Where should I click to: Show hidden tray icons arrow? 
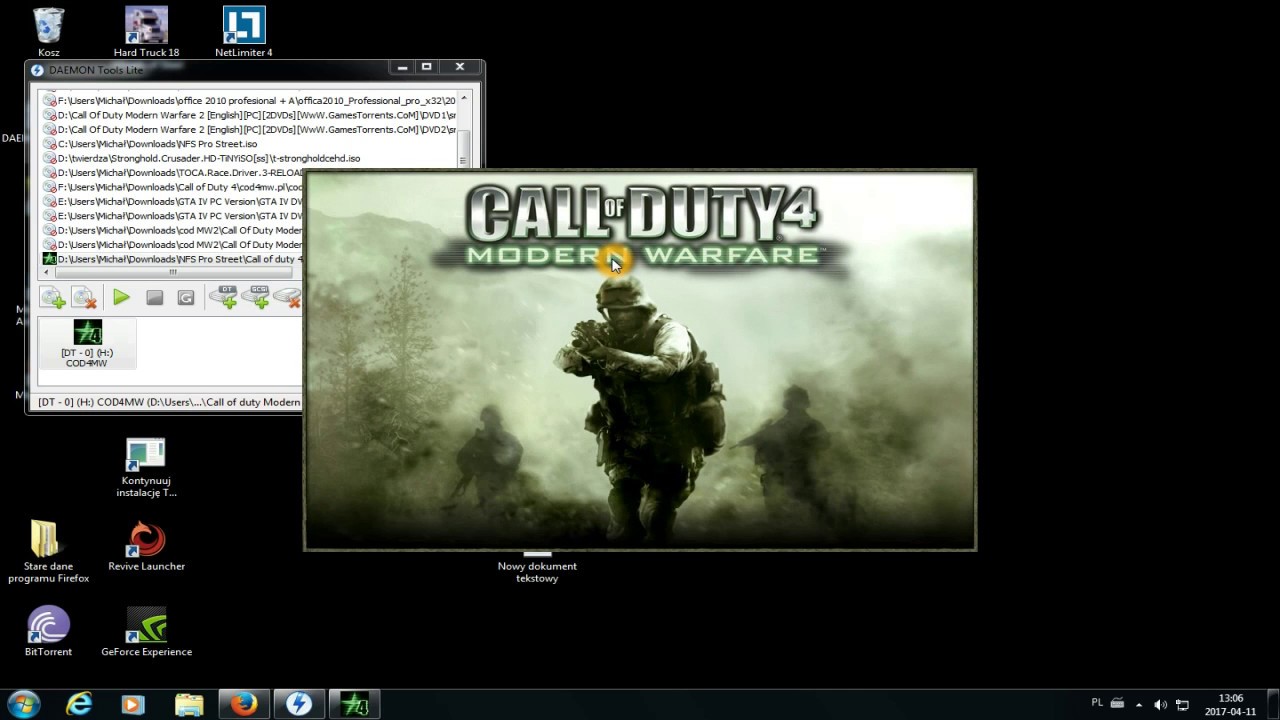(x=1139, y=705)
